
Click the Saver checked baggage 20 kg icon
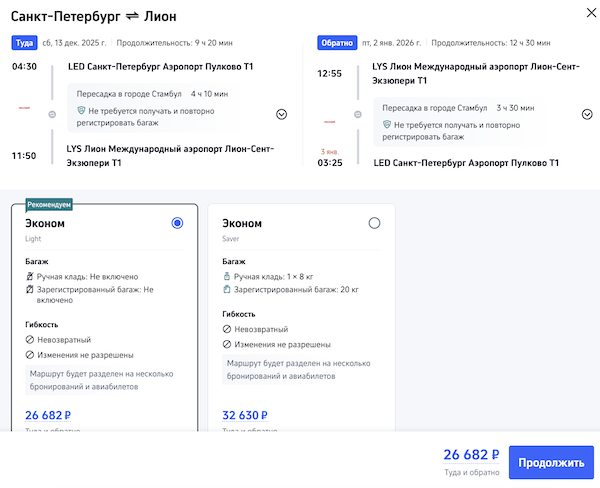click(227, 288)
